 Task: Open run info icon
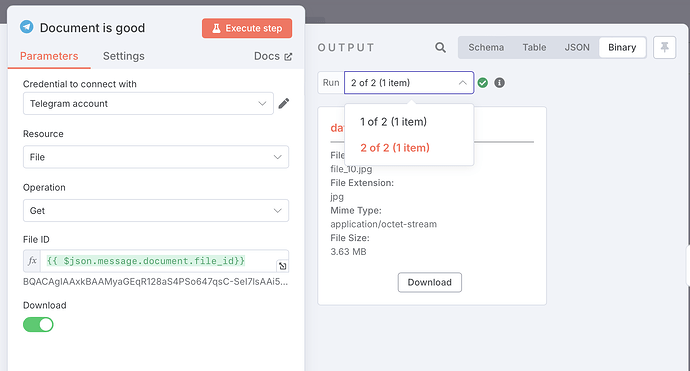[x=499, y=83]
